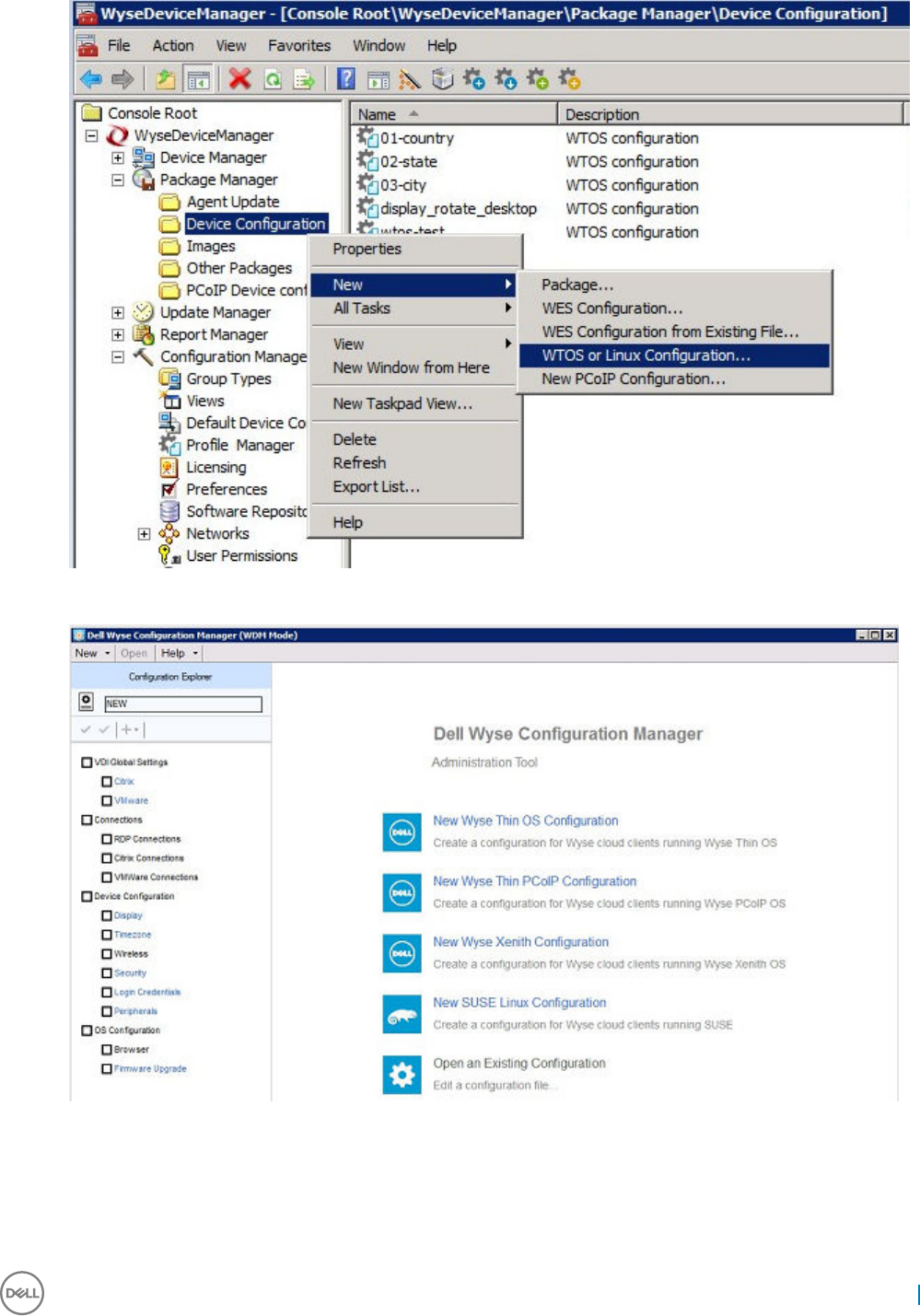Select Profile Manager in the tree
Screen dimensions: 920x1316
tap(240, 445)
